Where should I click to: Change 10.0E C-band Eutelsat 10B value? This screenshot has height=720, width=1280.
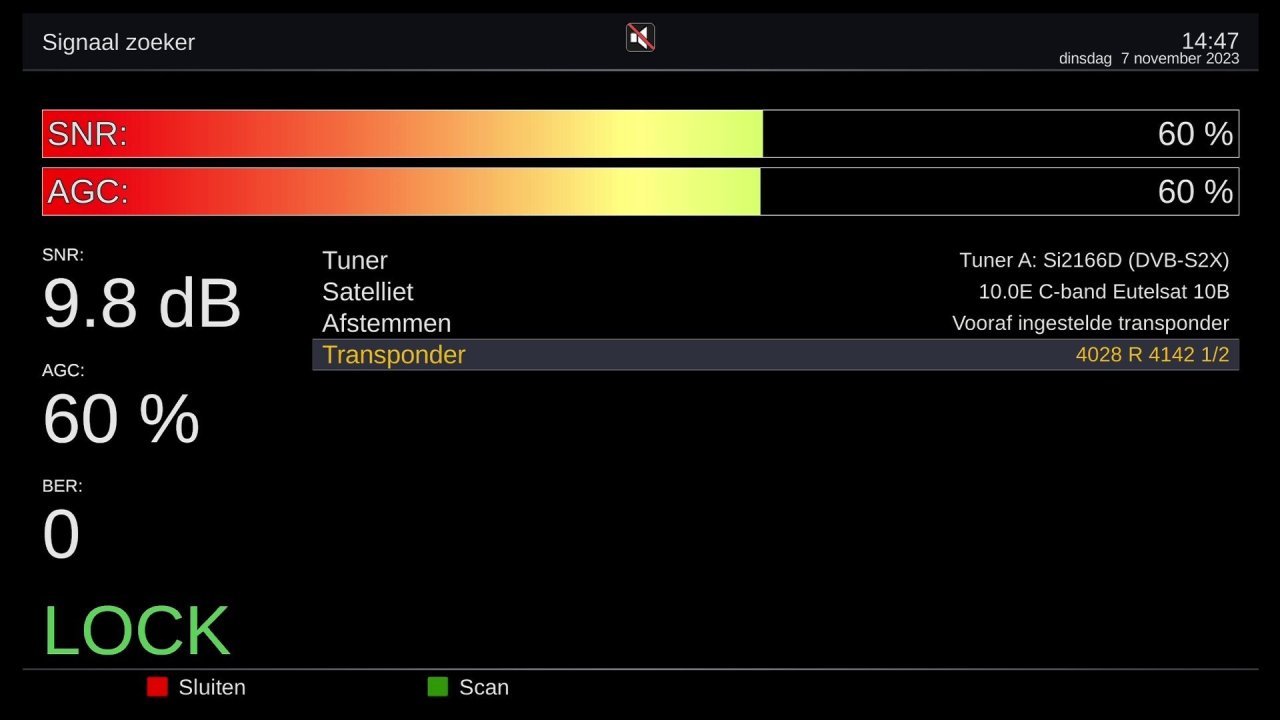1103,292
